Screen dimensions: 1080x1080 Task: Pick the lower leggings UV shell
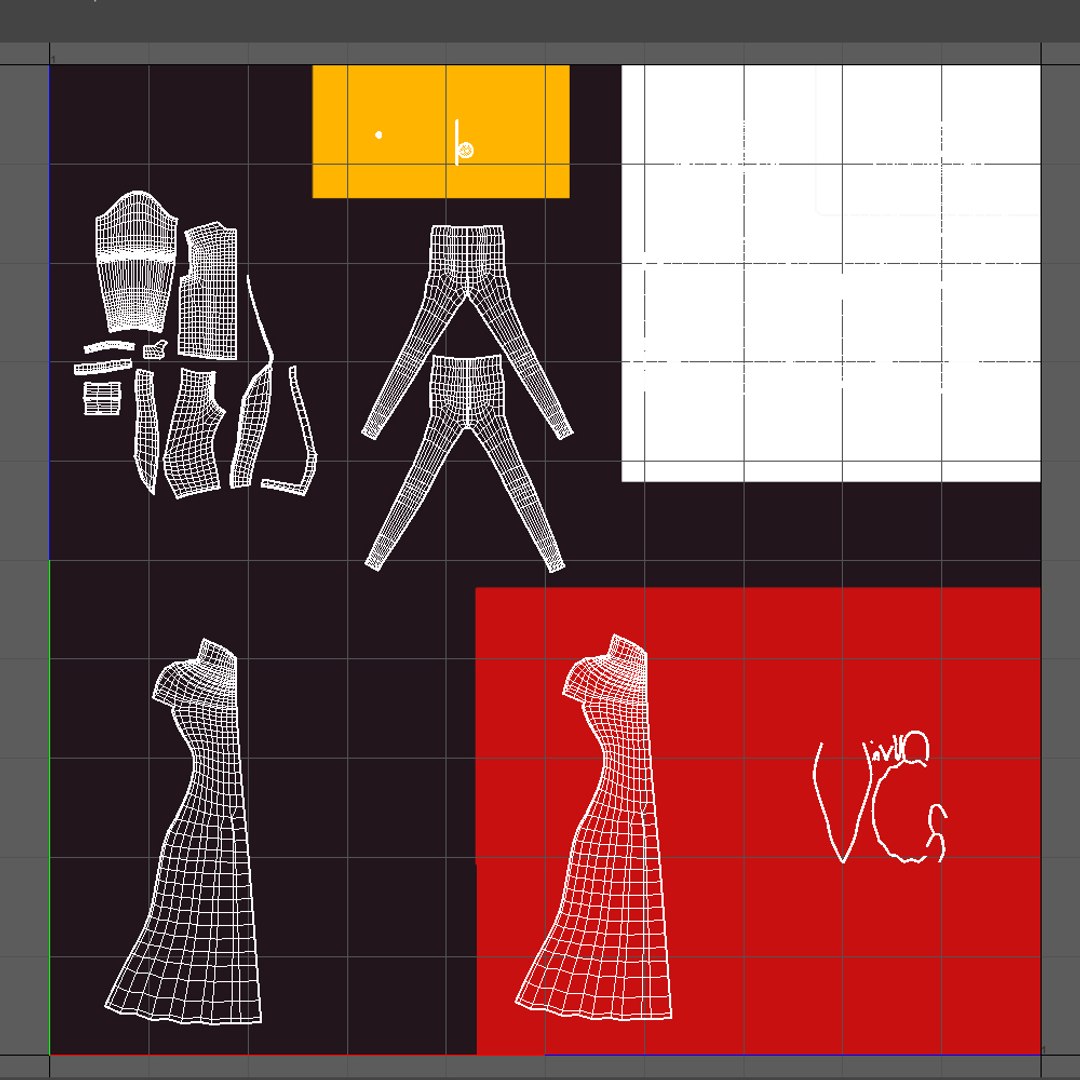[x=466, y=463]
